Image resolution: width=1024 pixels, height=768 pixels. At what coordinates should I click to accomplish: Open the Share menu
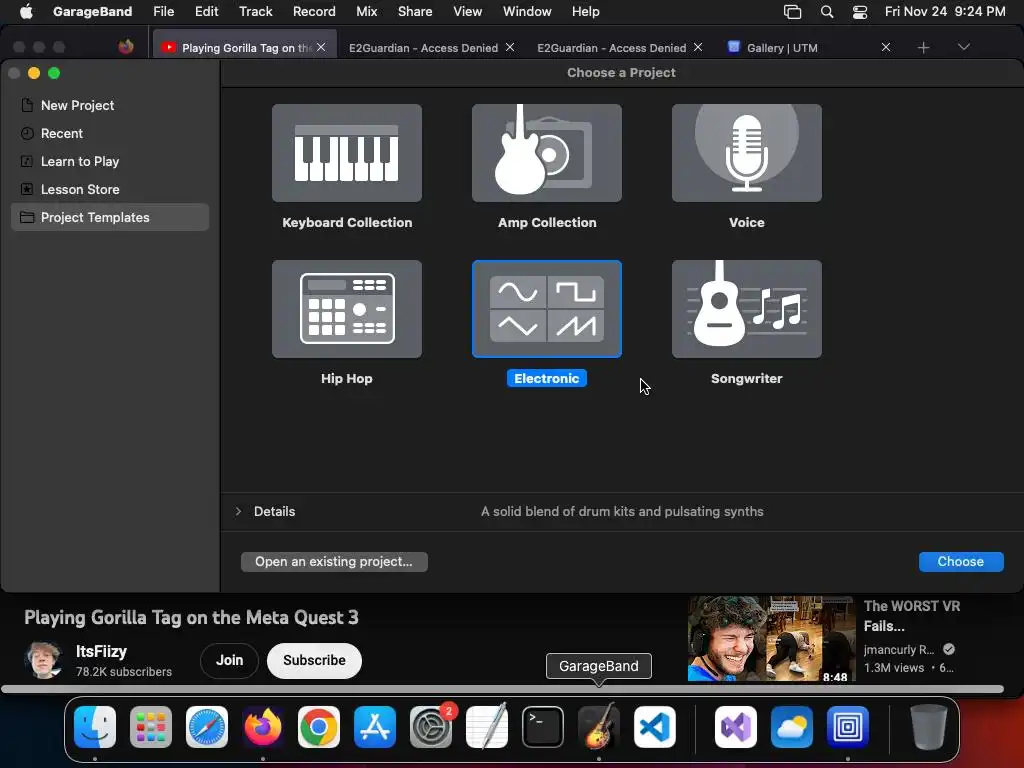pos(415,11)
